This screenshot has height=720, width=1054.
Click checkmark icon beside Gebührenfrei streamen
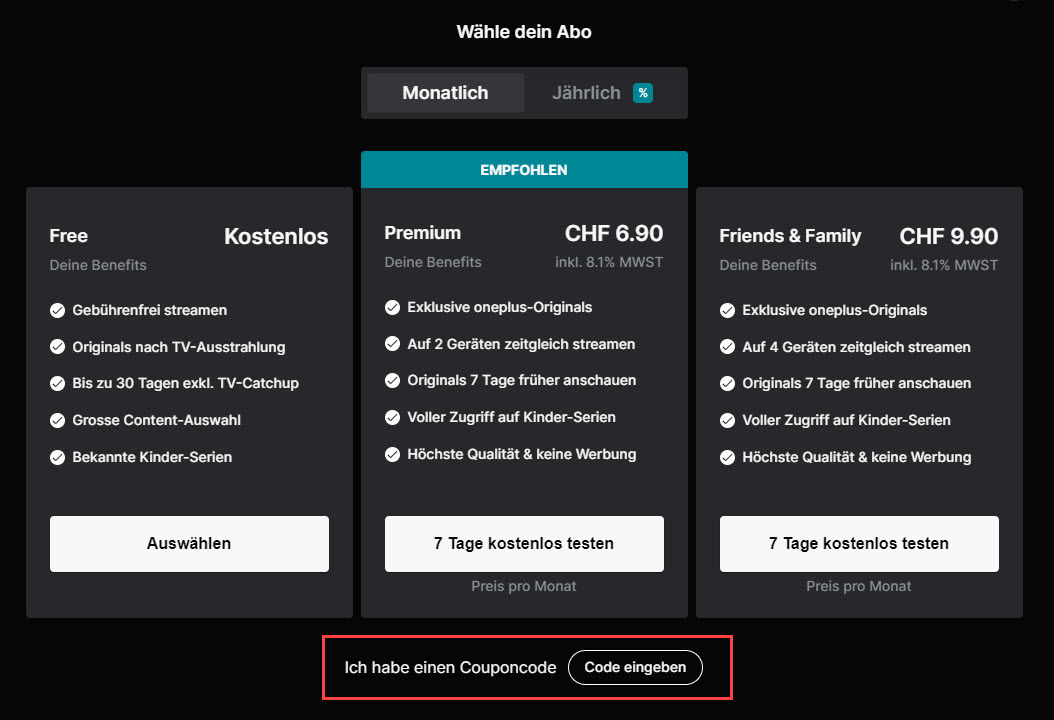coord(58,310)
